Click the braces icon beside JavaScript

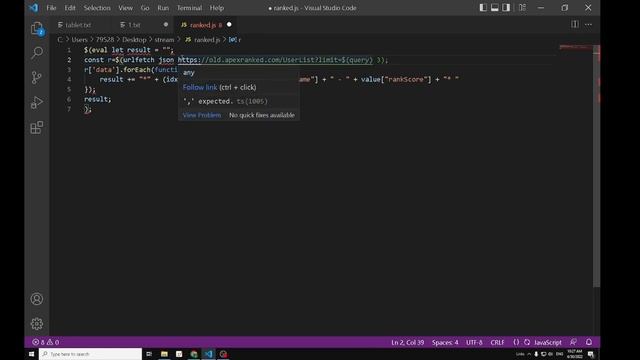tap(516, 342)
